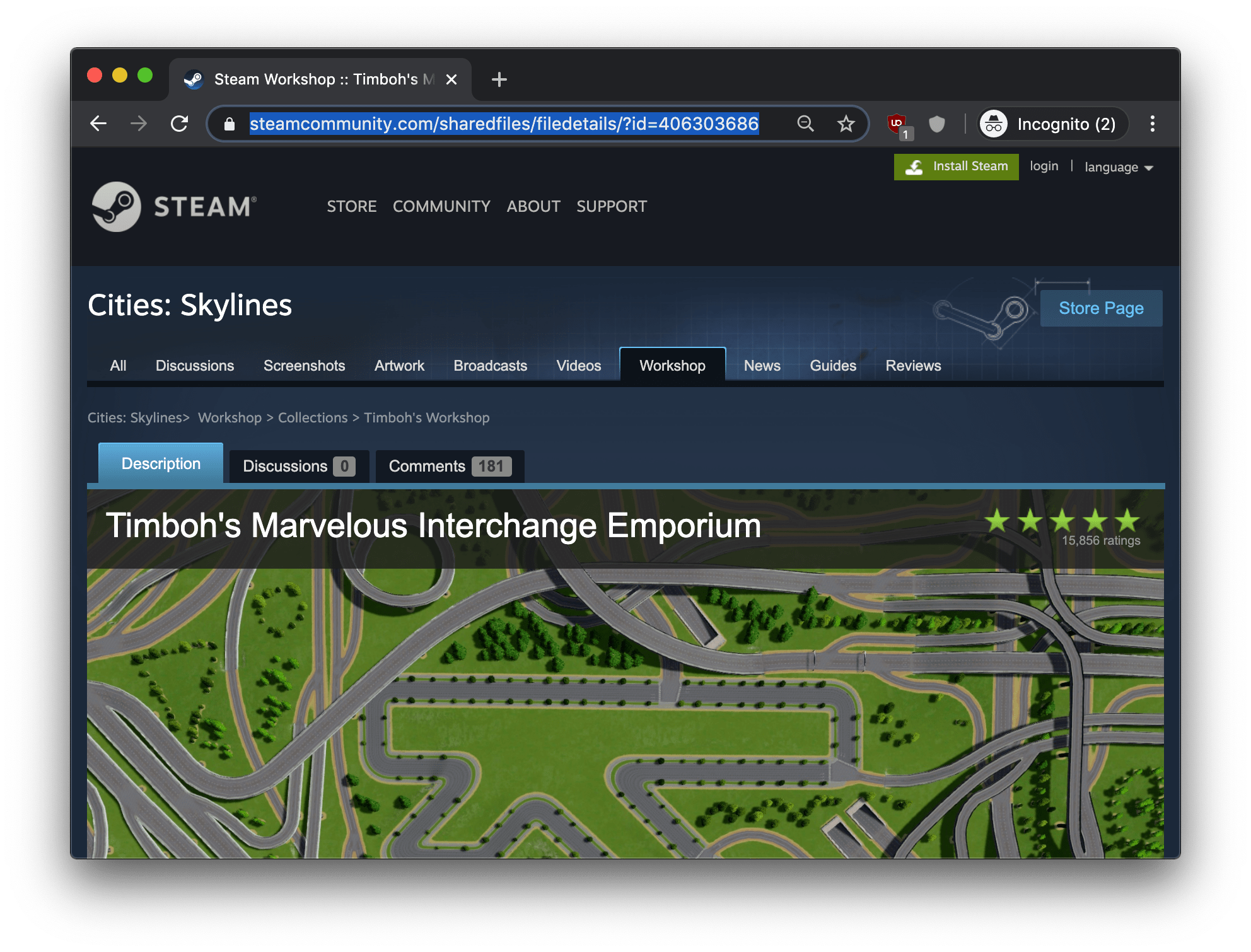Open the Discussions 0 tab
1251x952 pixels.
(x=299, y=467)
